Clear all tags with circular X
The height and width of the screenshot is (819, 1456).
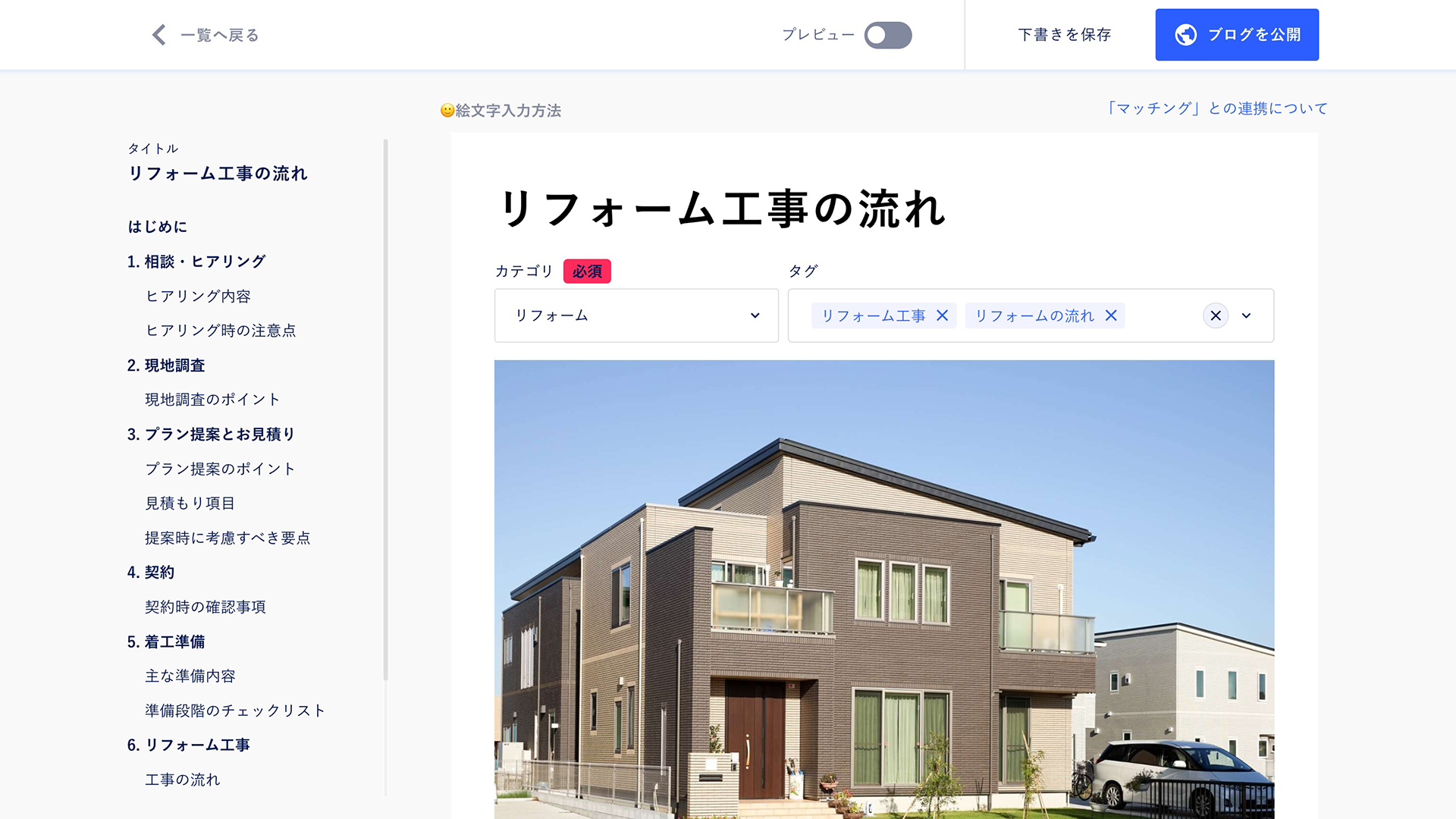[1216, 315]
